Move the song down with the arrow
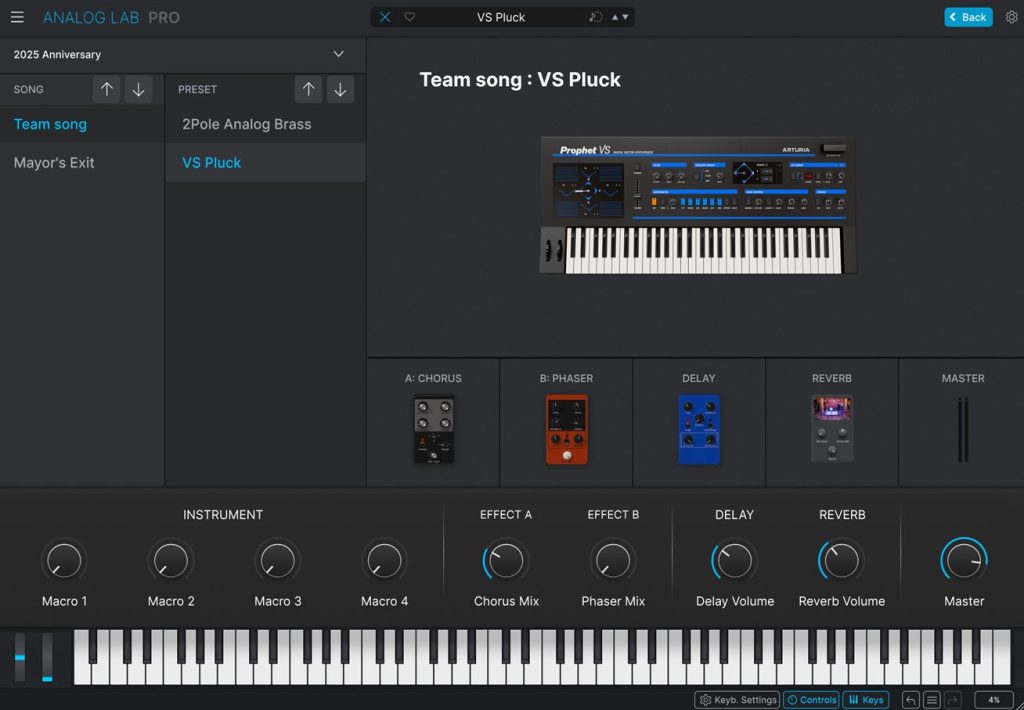Viewport: 1024px width, 710px height. coord(138,89)
